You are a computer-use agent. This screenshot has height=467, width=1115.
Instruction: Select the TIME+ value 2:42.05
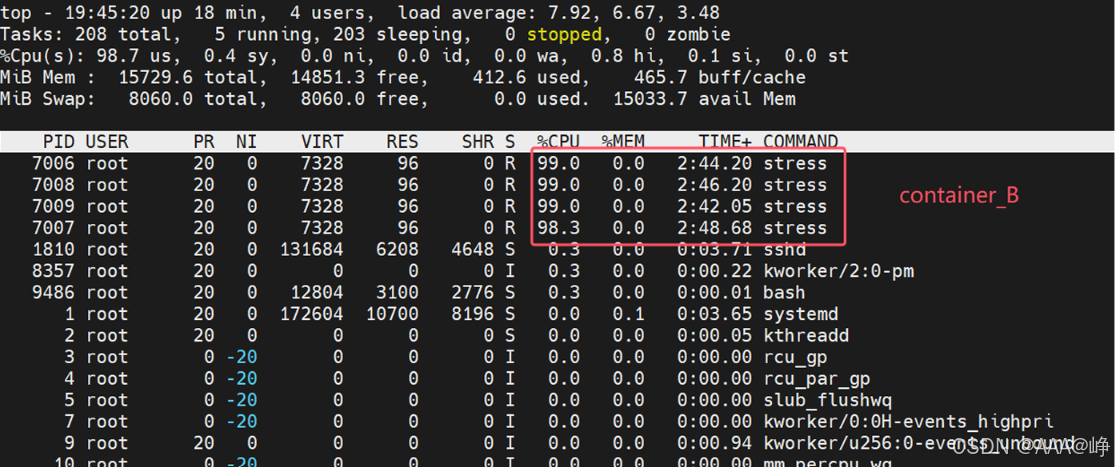pyautogui.click(x=714, y=206)
